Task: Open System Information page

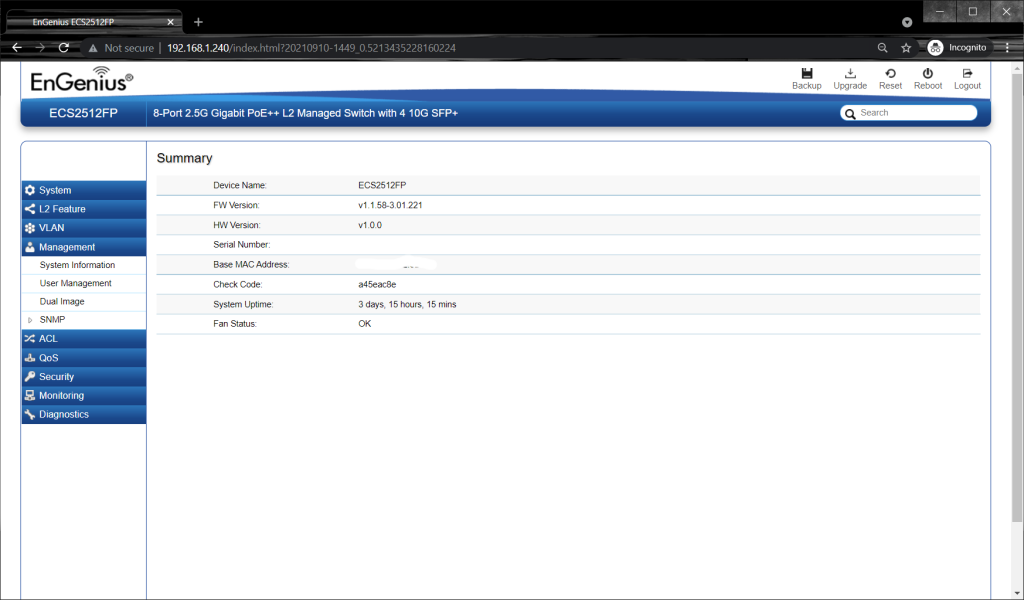Action: 77,265
